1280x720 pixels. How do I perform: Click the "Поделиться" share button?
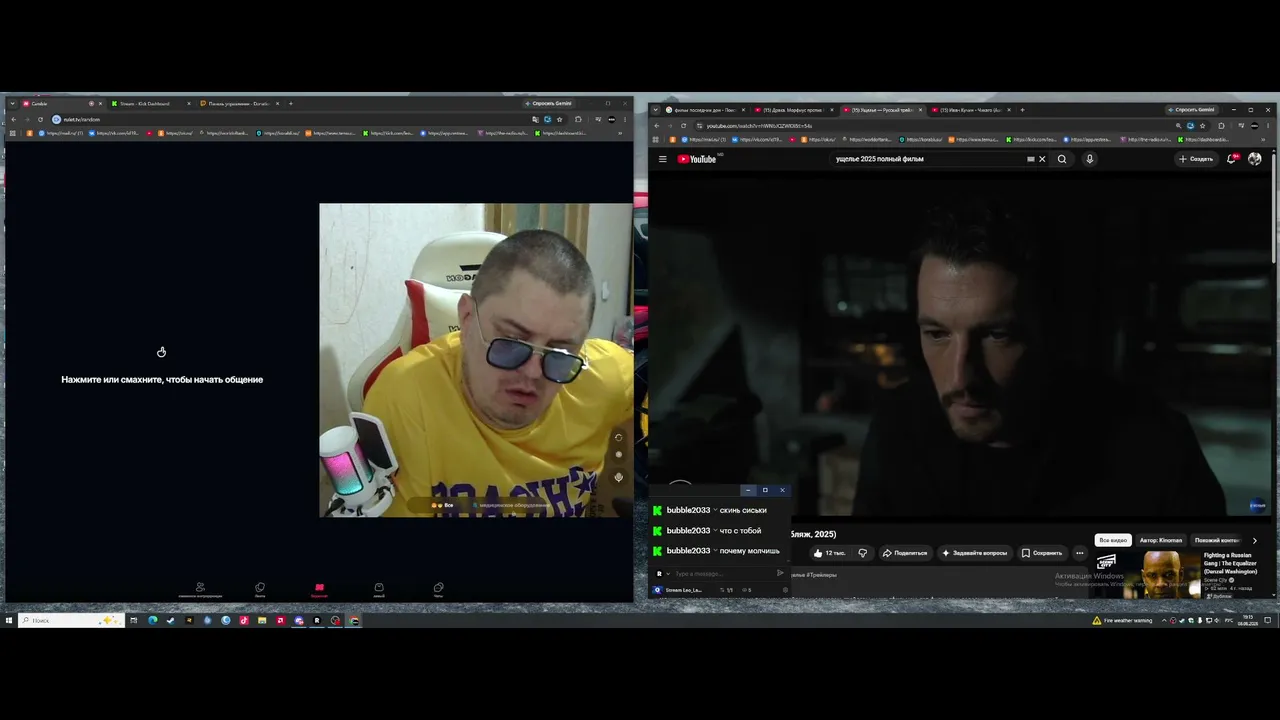click(905, 553)
